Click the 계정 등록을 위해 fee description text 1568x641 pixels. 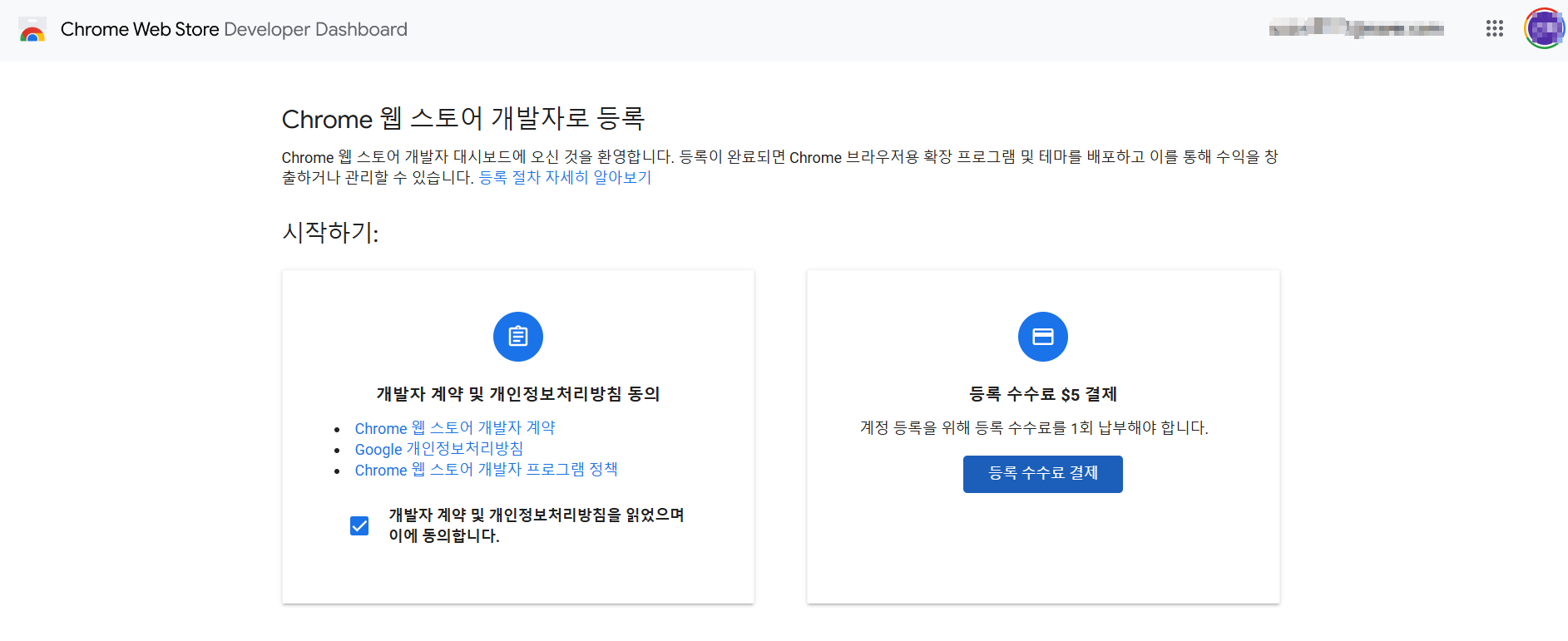click(1034, 427)
